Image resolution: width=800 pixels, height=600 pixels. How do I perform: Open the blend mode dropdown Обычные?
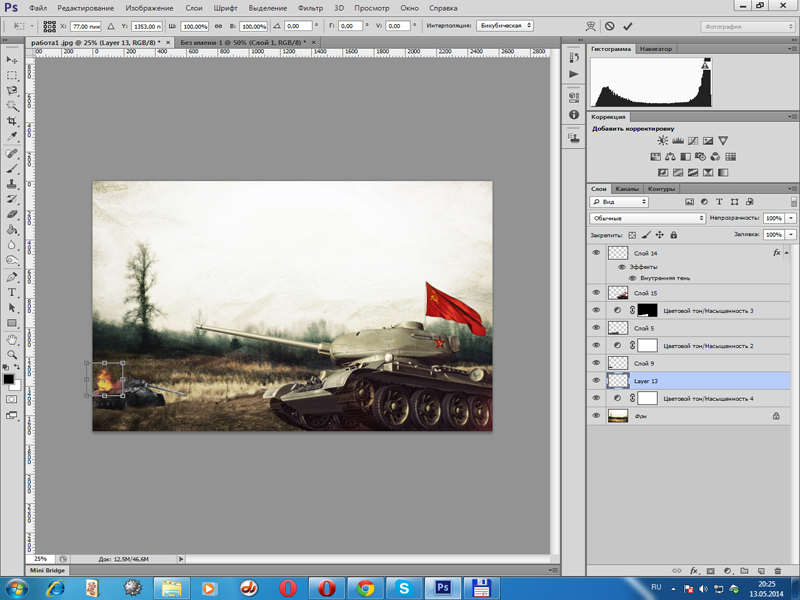tap(648, 218)
